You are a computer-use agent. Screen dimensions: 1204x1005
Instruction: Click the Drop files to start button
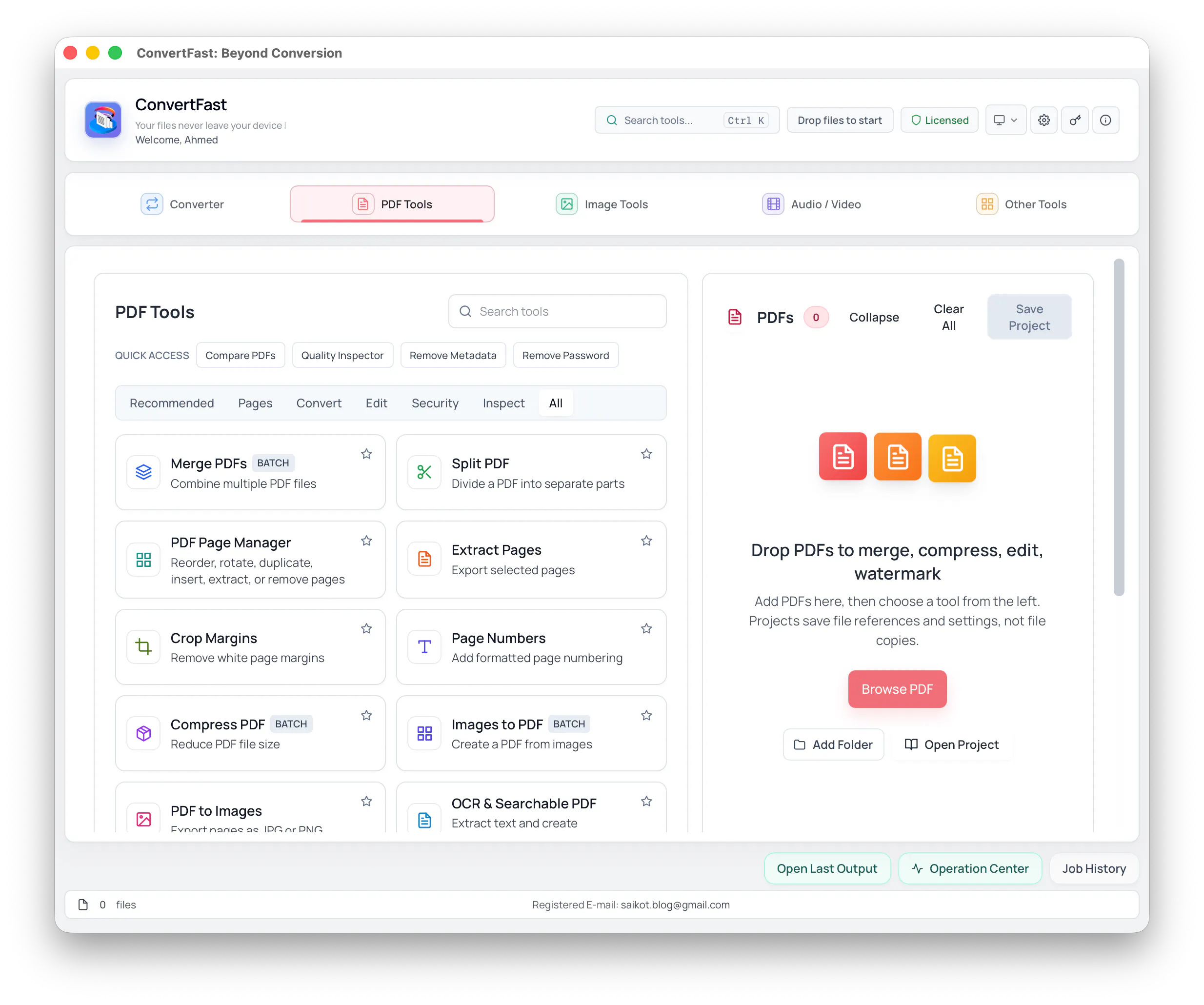[x=840, y=121]
